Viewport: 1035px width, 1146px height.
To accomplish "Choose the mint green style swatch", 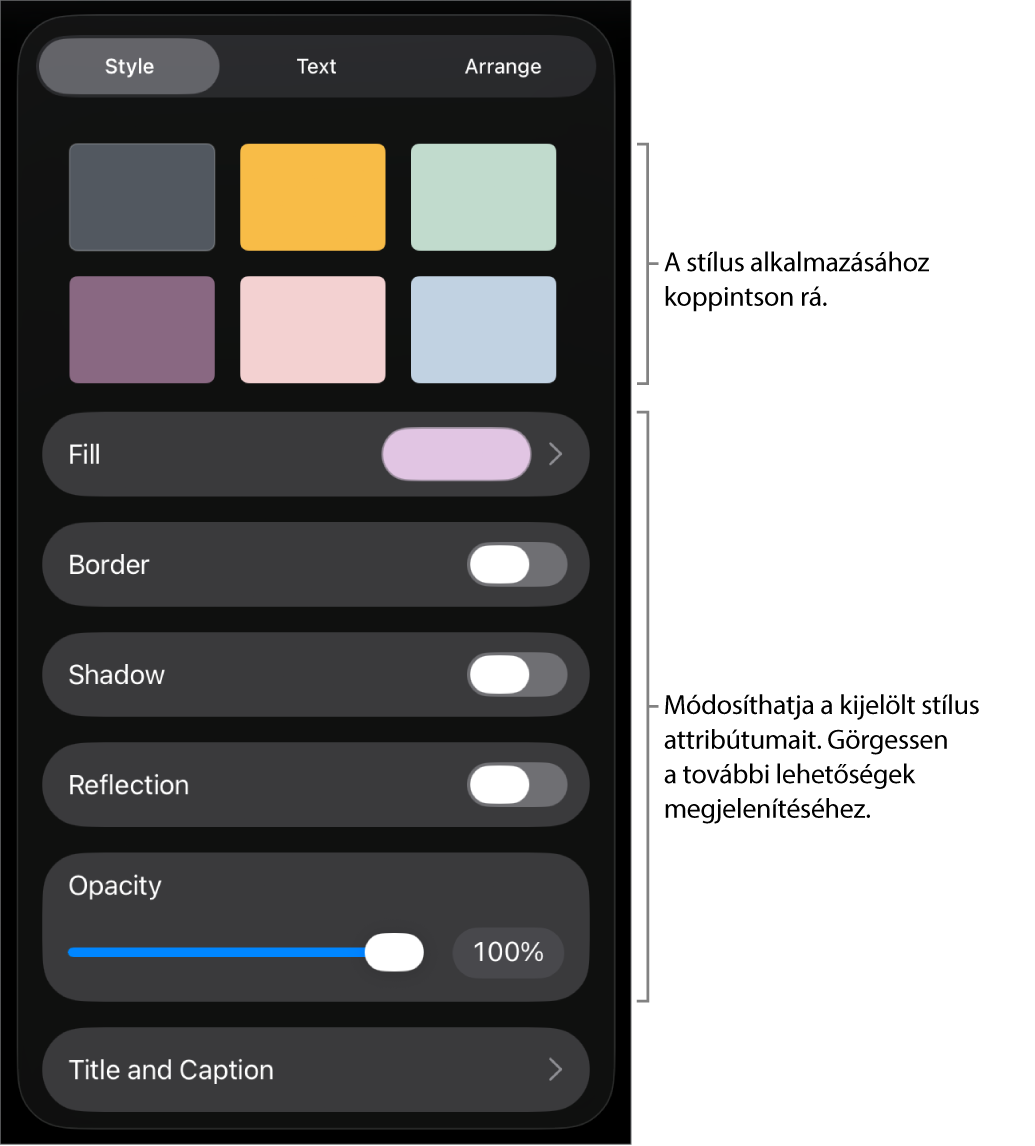I will 483,197.
